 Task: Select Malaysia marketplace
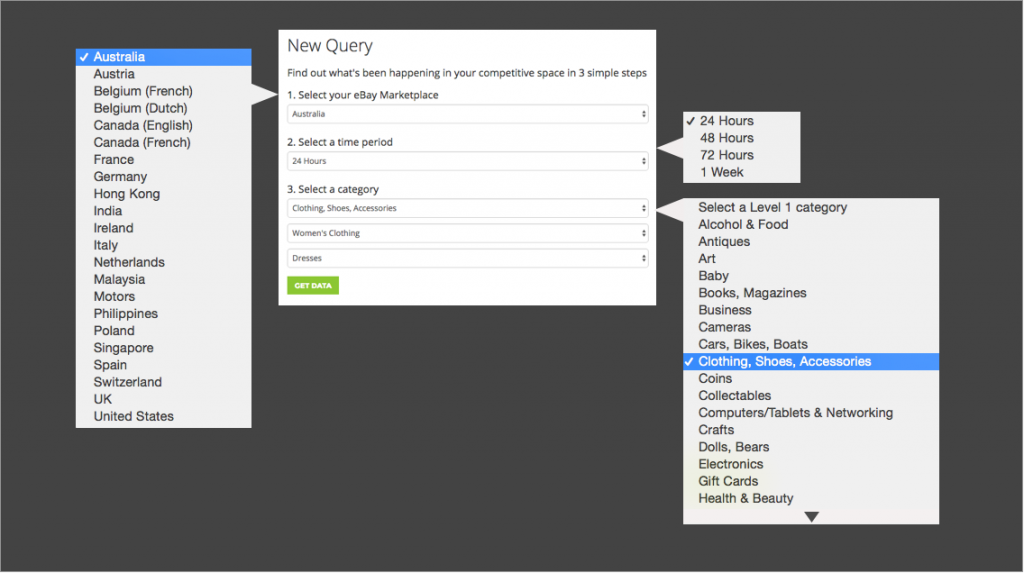tap(163, 280)
